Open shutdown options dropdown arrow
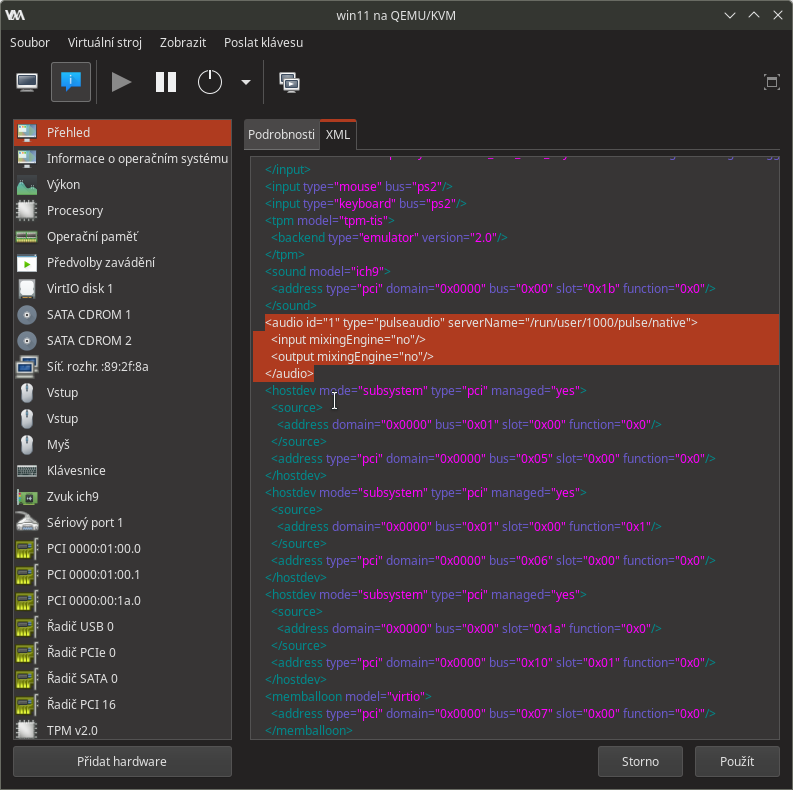Viewport: 793px width, 790px height. coord(246,82)
